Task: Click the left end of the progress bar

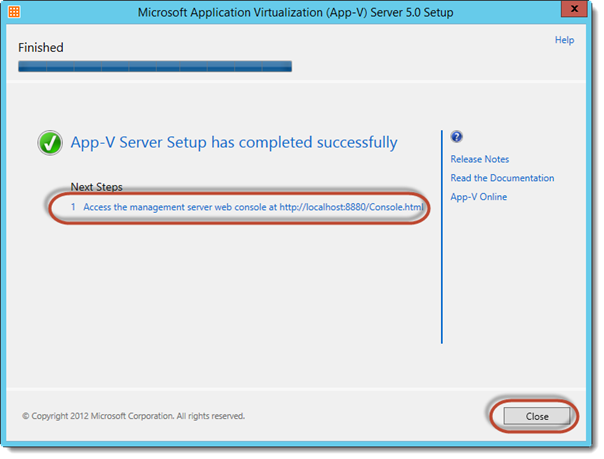Action: (x=24, y=67)
